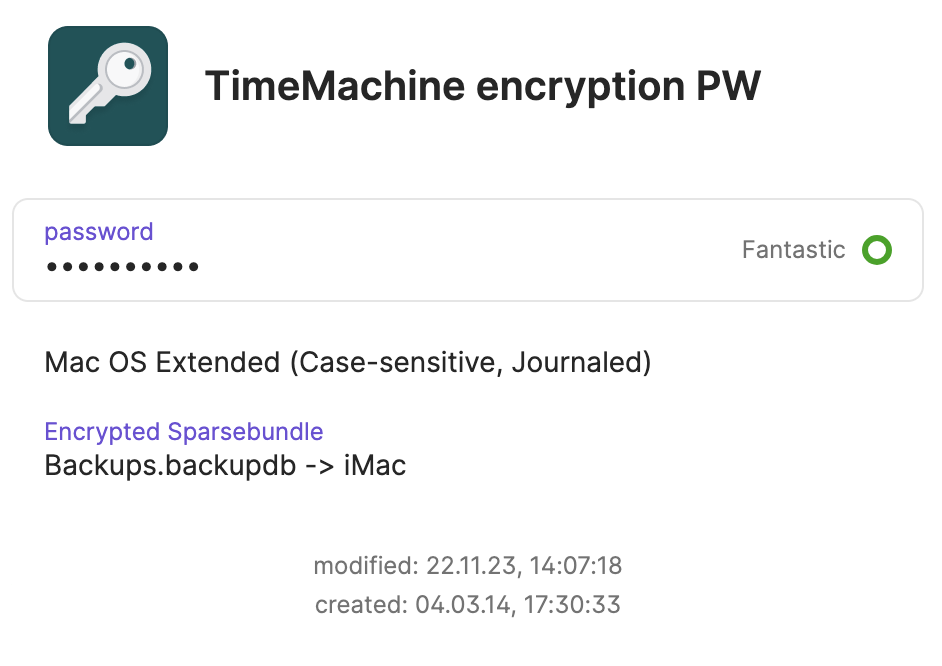Click the Mac OS Extended text
The width and height of the screenshot is (942, 666).
(x=162, y=362)
